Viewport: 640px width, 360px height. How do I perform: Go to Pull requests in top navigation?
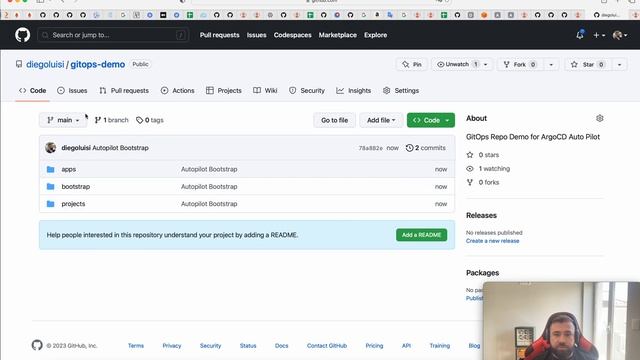[x=219, y=35]
